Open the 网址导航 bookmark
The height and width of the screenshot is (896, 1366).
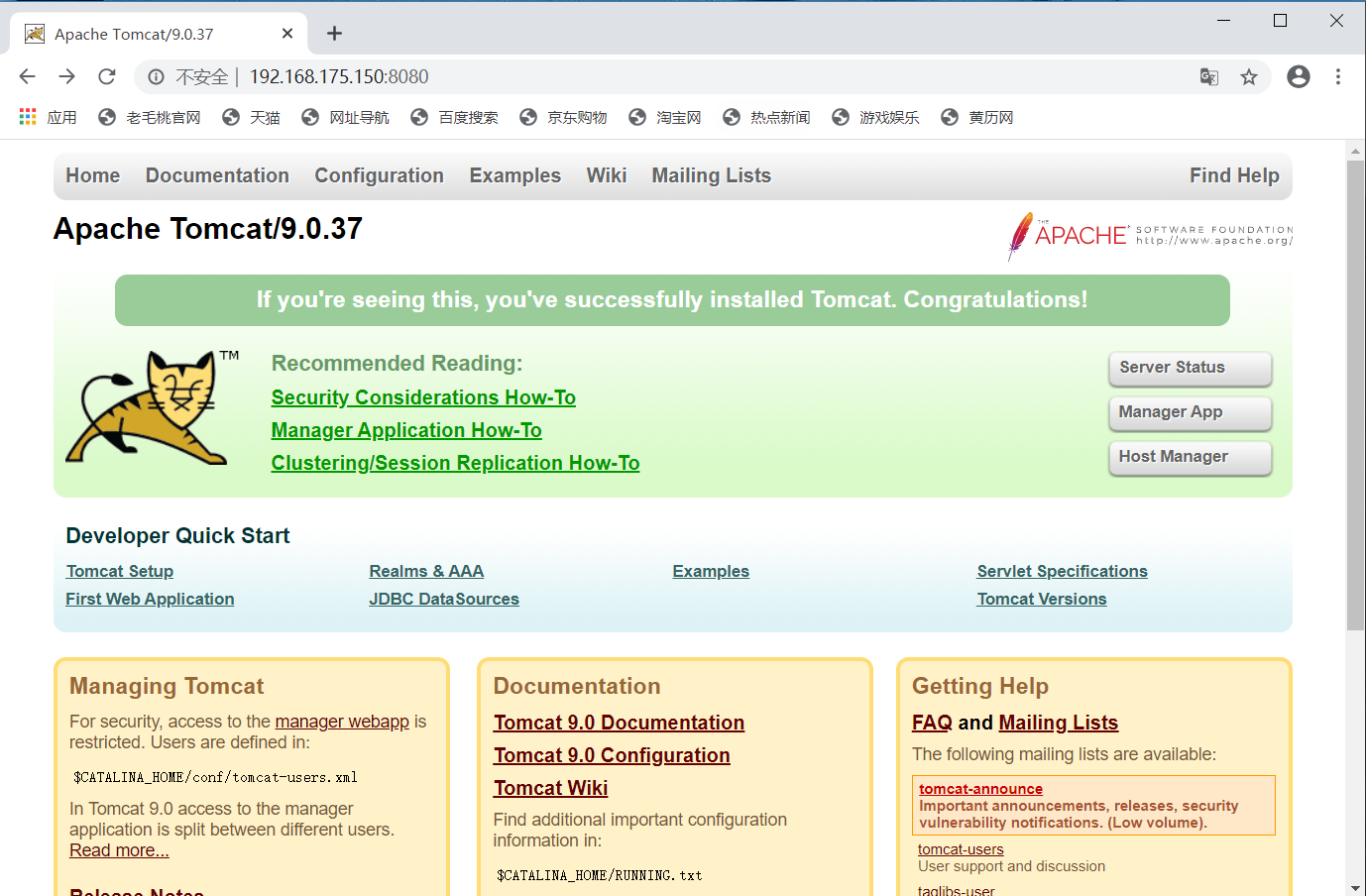[346, 117]
